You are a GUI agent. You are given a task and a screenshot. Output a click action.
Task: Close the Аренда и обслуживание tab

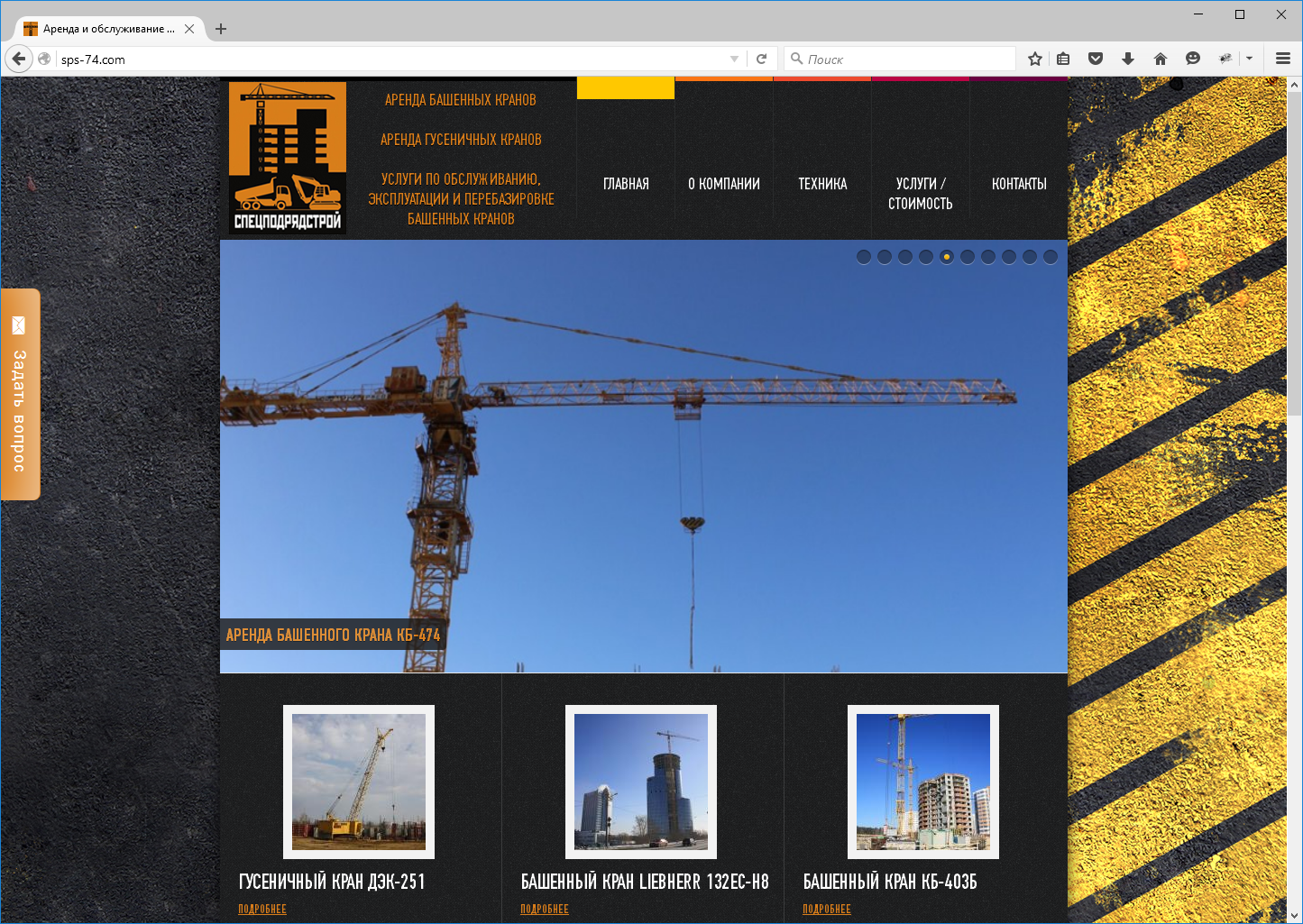coord(189,29)
